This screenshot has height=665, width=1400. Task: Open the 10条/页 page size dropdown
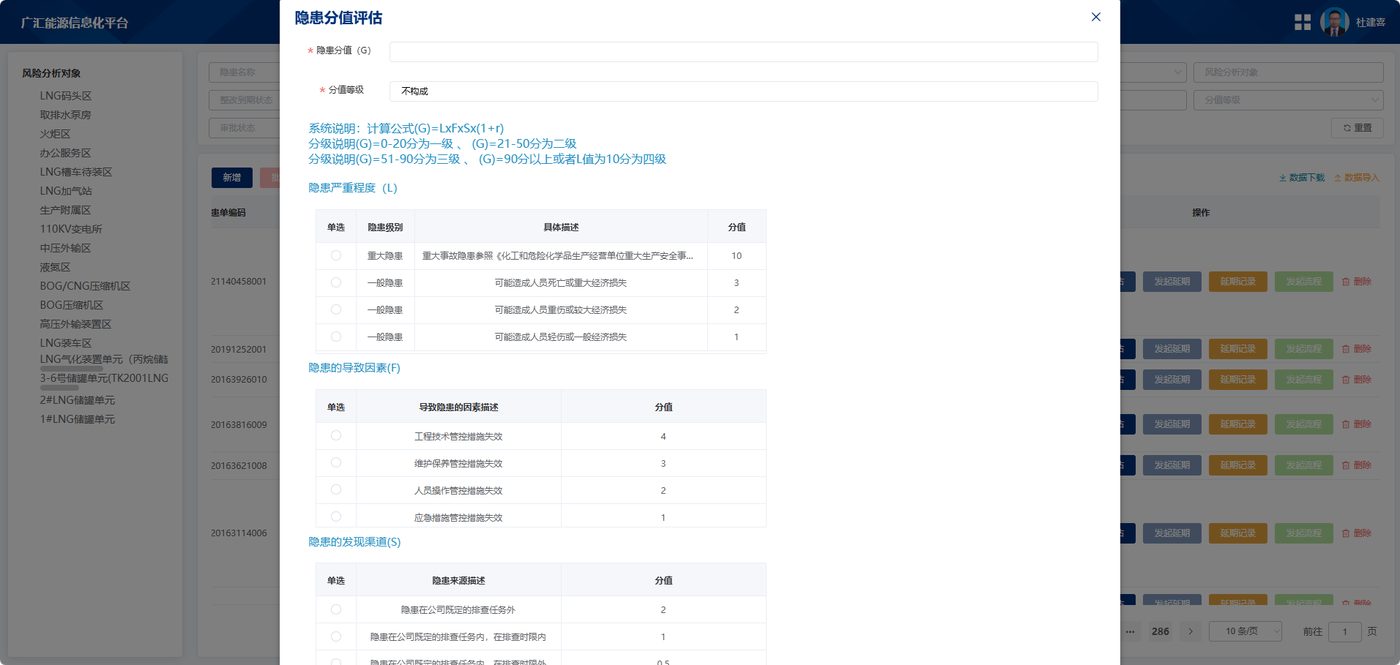[1246, 632]
